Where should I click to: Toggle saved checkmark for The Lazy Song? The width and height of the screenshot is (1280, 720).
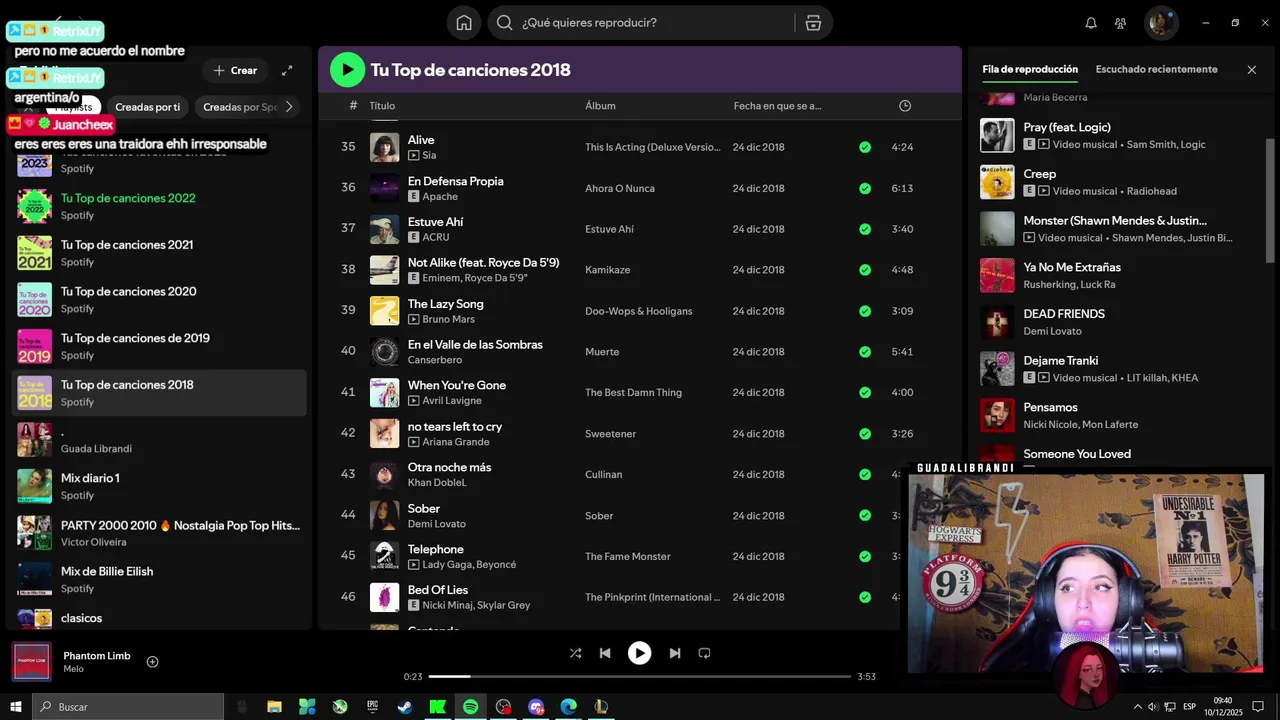coord(865,311)
